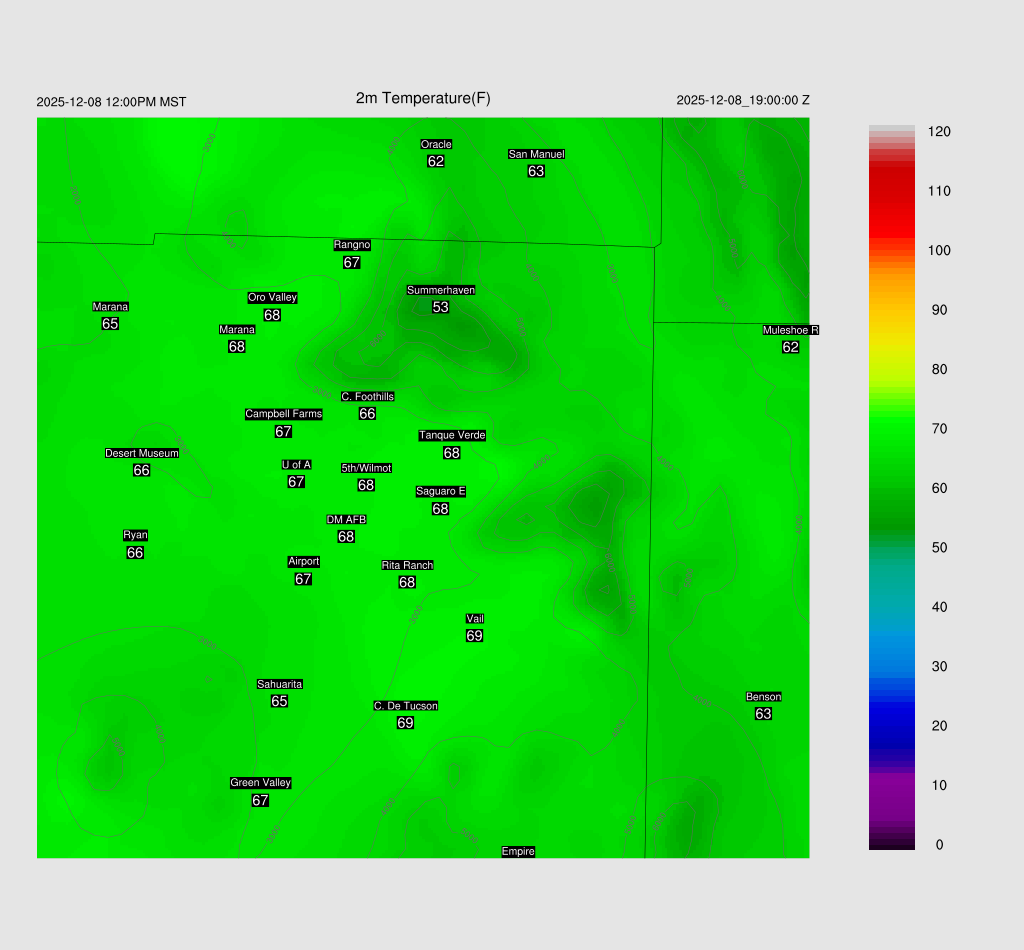Click the Muleshoe R station label
Viewport: 1024px width, 950px height.
click(790, 330)
